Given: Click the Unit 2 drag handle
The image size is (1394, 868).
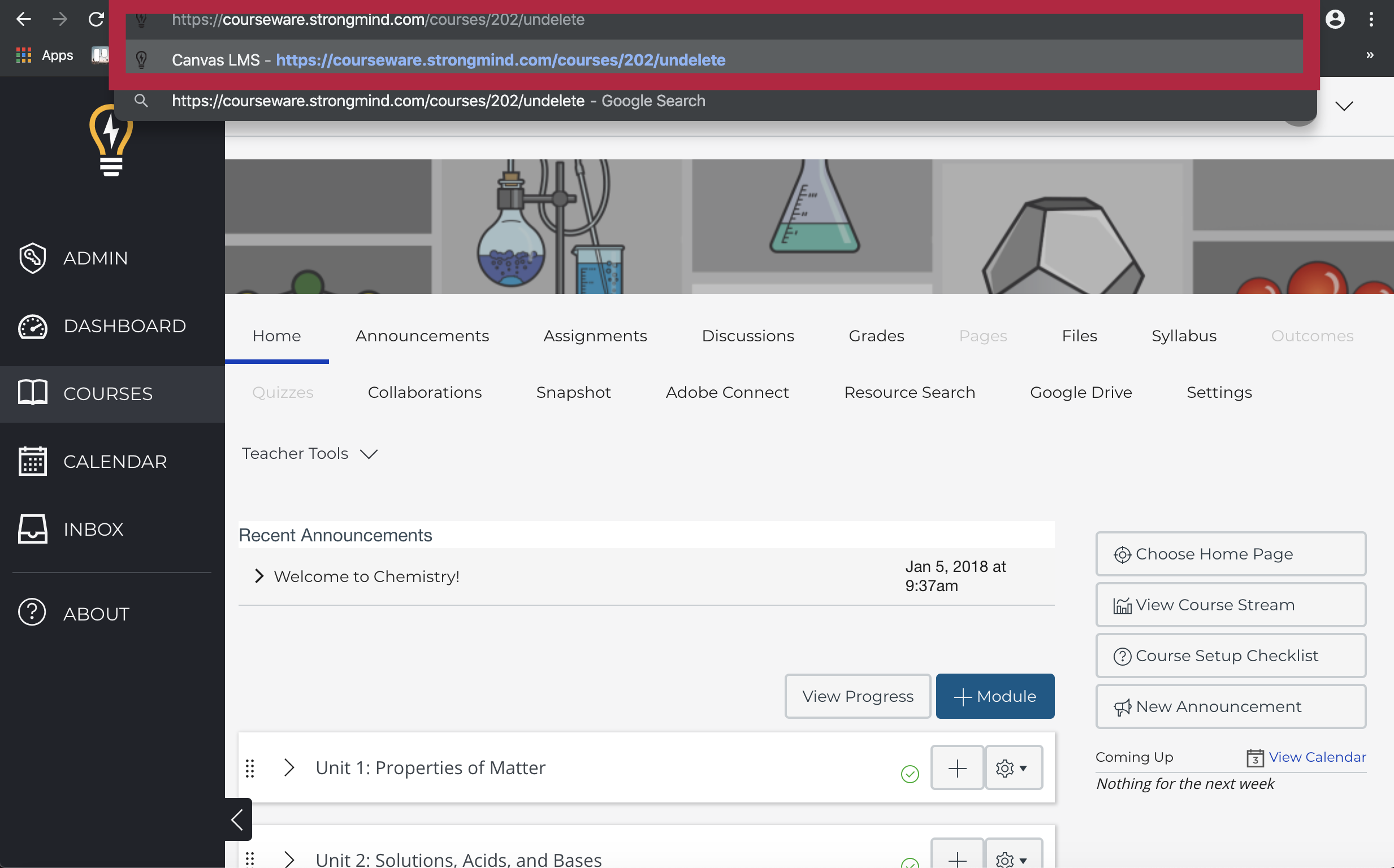Looking at the screenshot, I should point(250,859).
